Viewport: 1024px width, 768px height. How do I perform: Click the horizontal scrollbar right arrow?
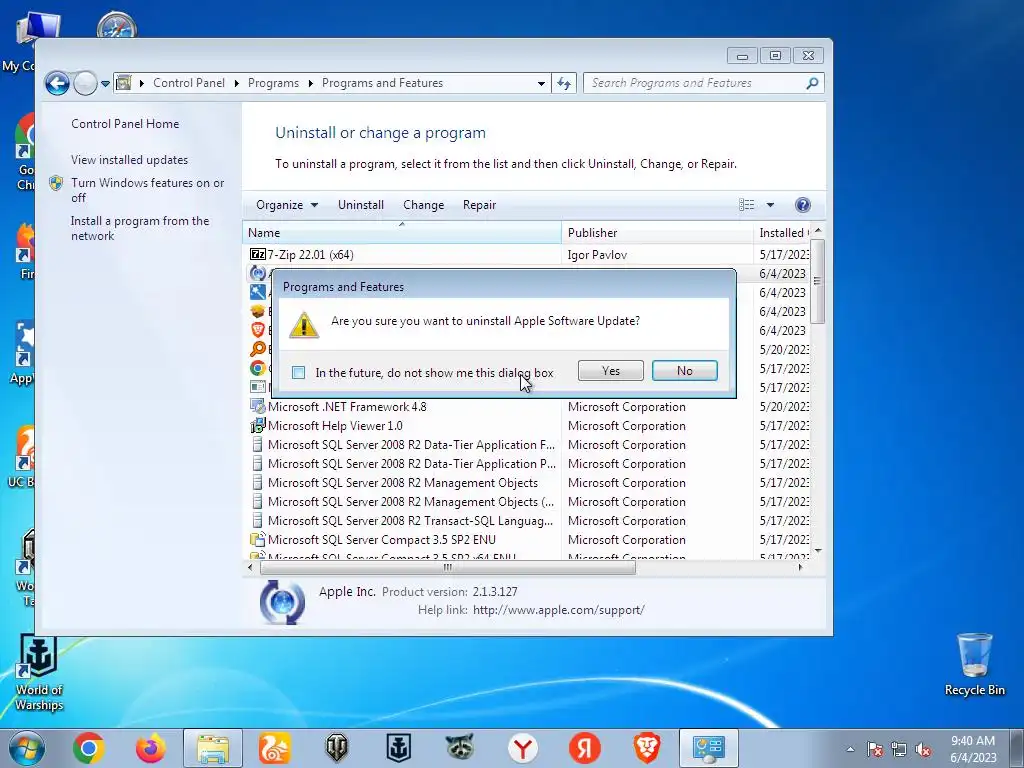(801, 568)
